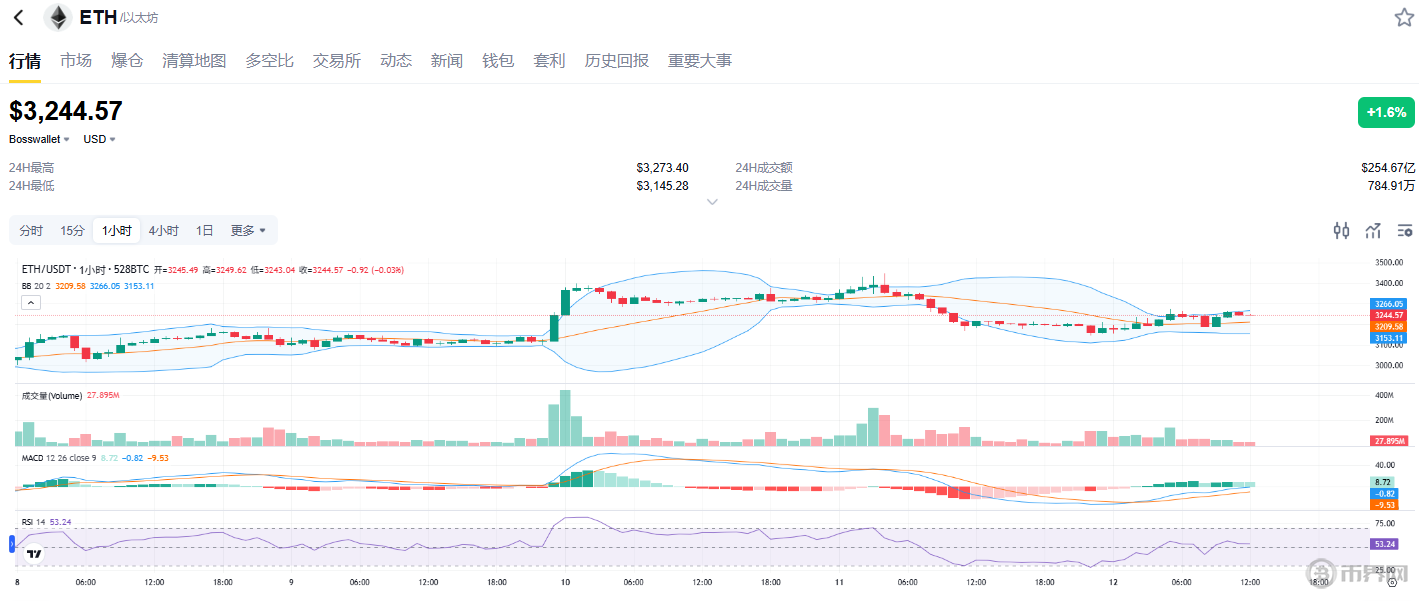This screenshot has height=601, width=1419.
Task: Select the 1日 timeframe
Action: (204, 231)
